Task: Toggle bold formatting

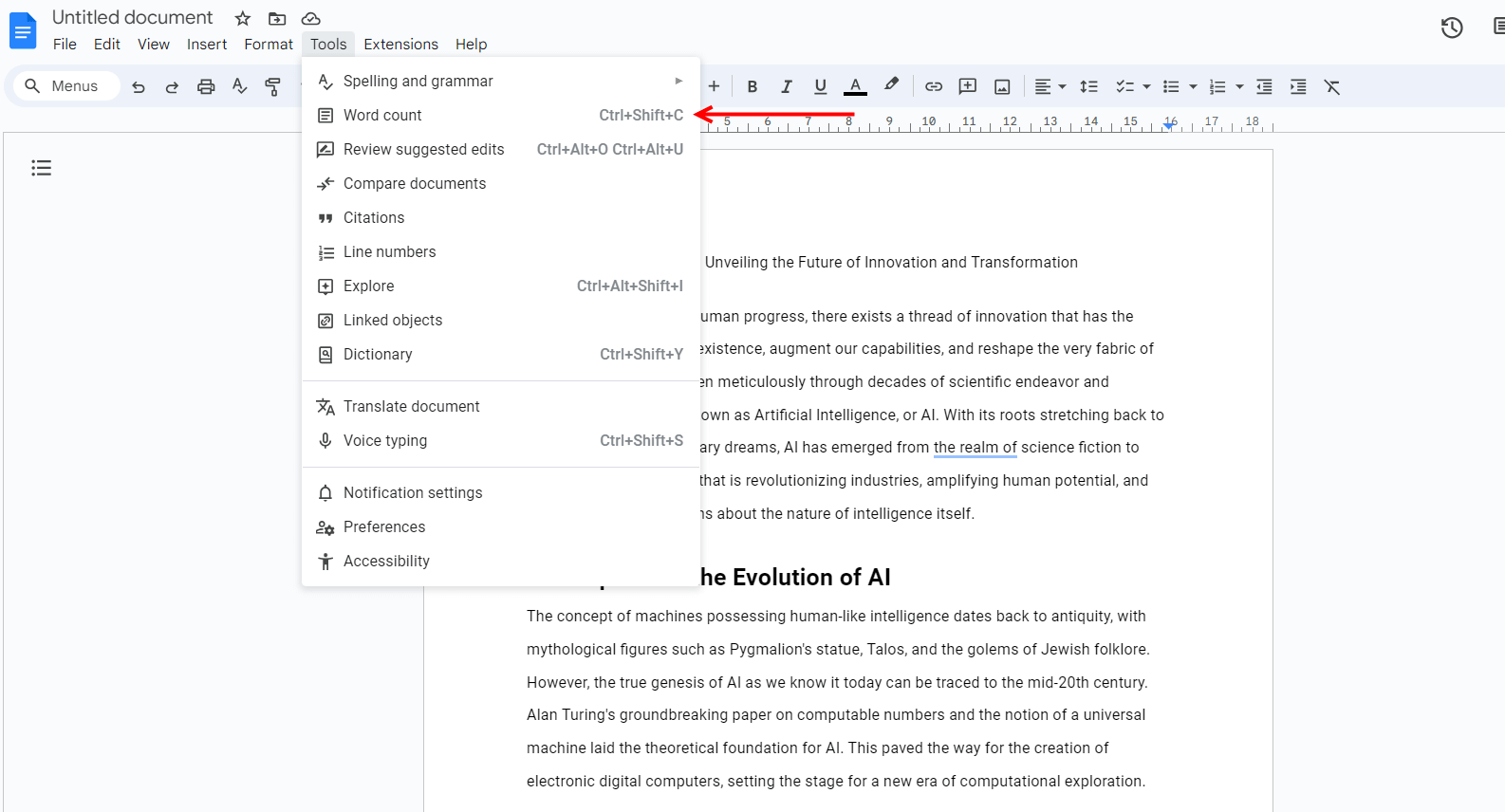Action: pyautogui.click(x=752, y=86)
